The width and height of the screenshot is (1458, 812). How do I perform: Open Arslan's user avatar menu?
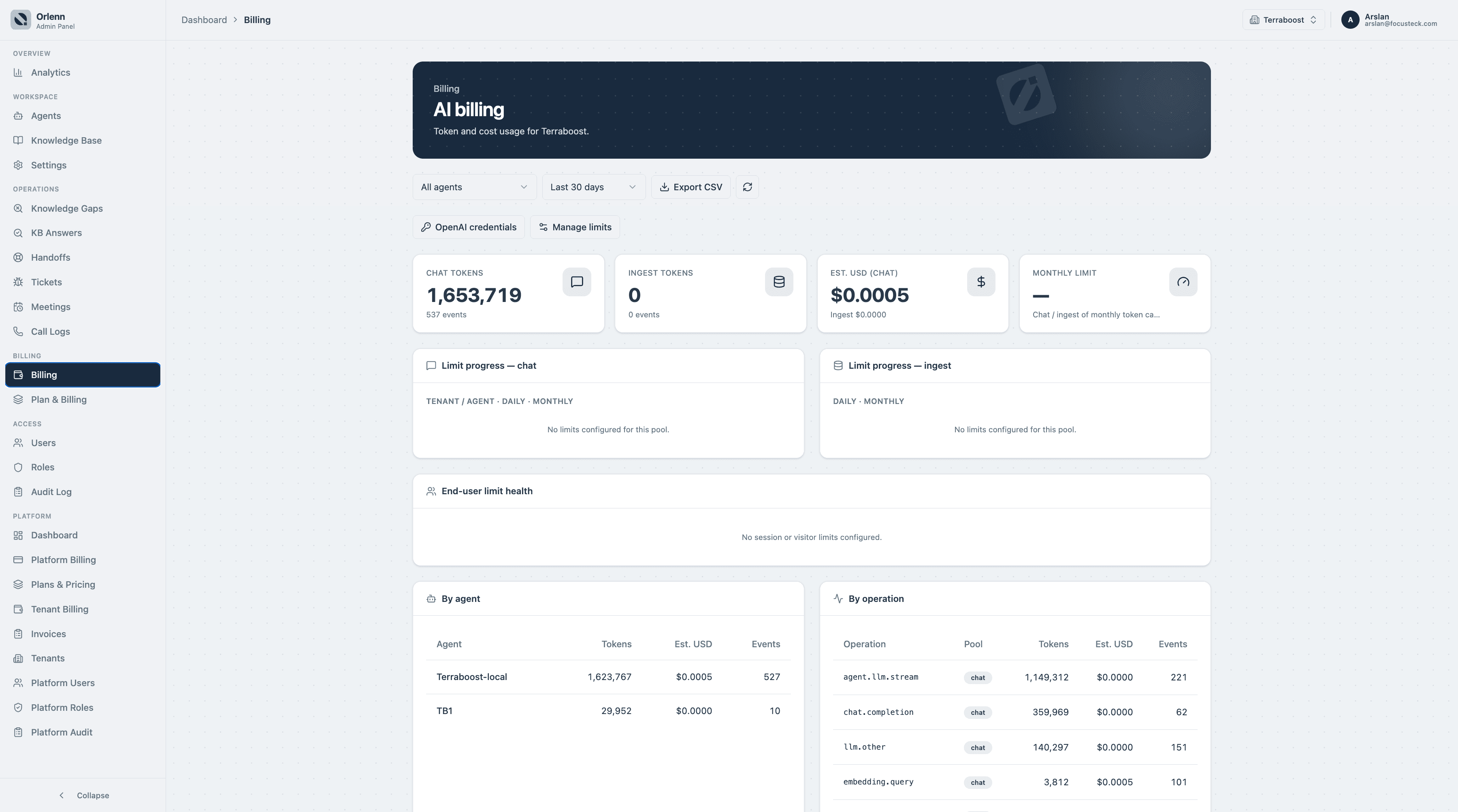pos(1350,20)
